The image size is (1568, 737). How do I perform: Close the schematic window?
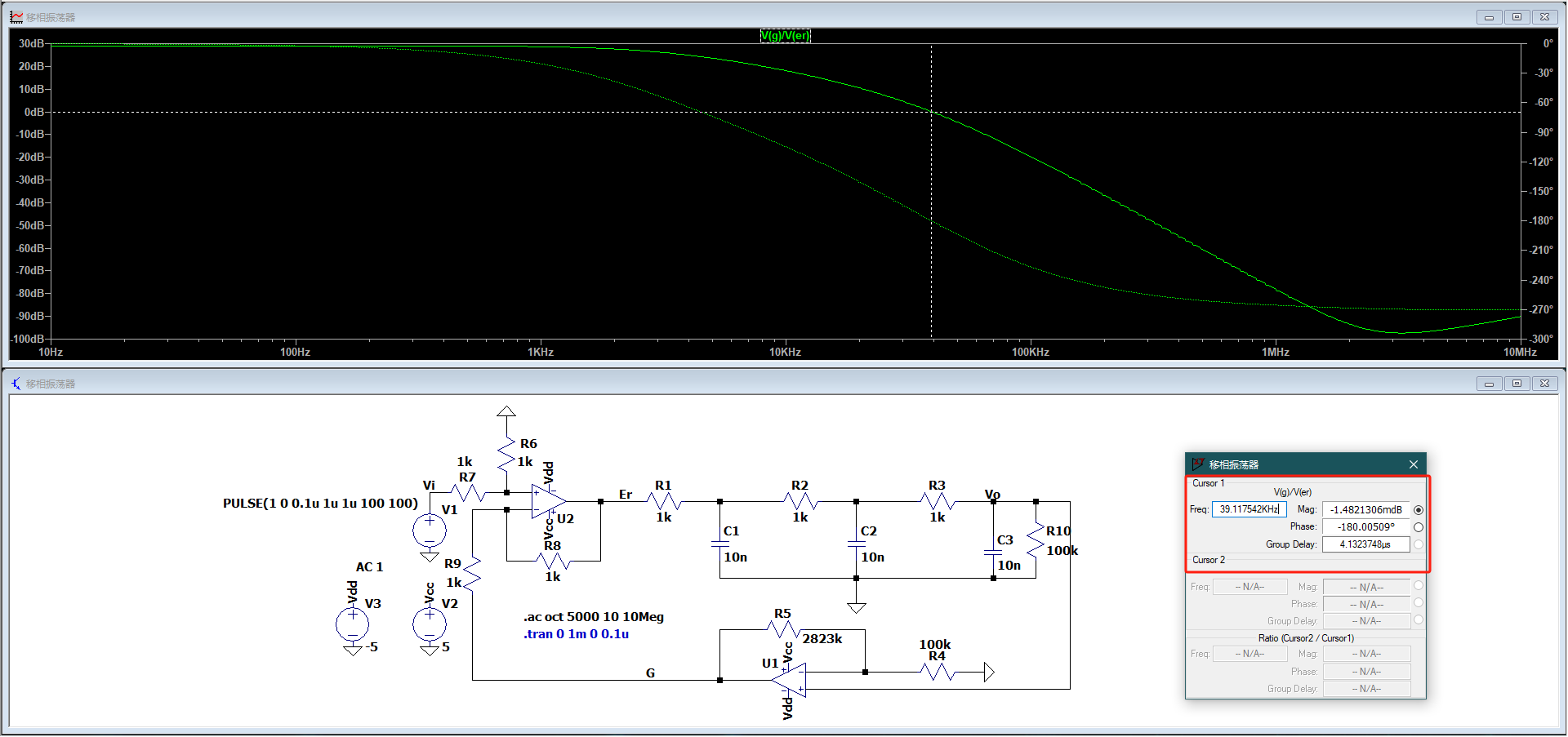coord(1545,384)
